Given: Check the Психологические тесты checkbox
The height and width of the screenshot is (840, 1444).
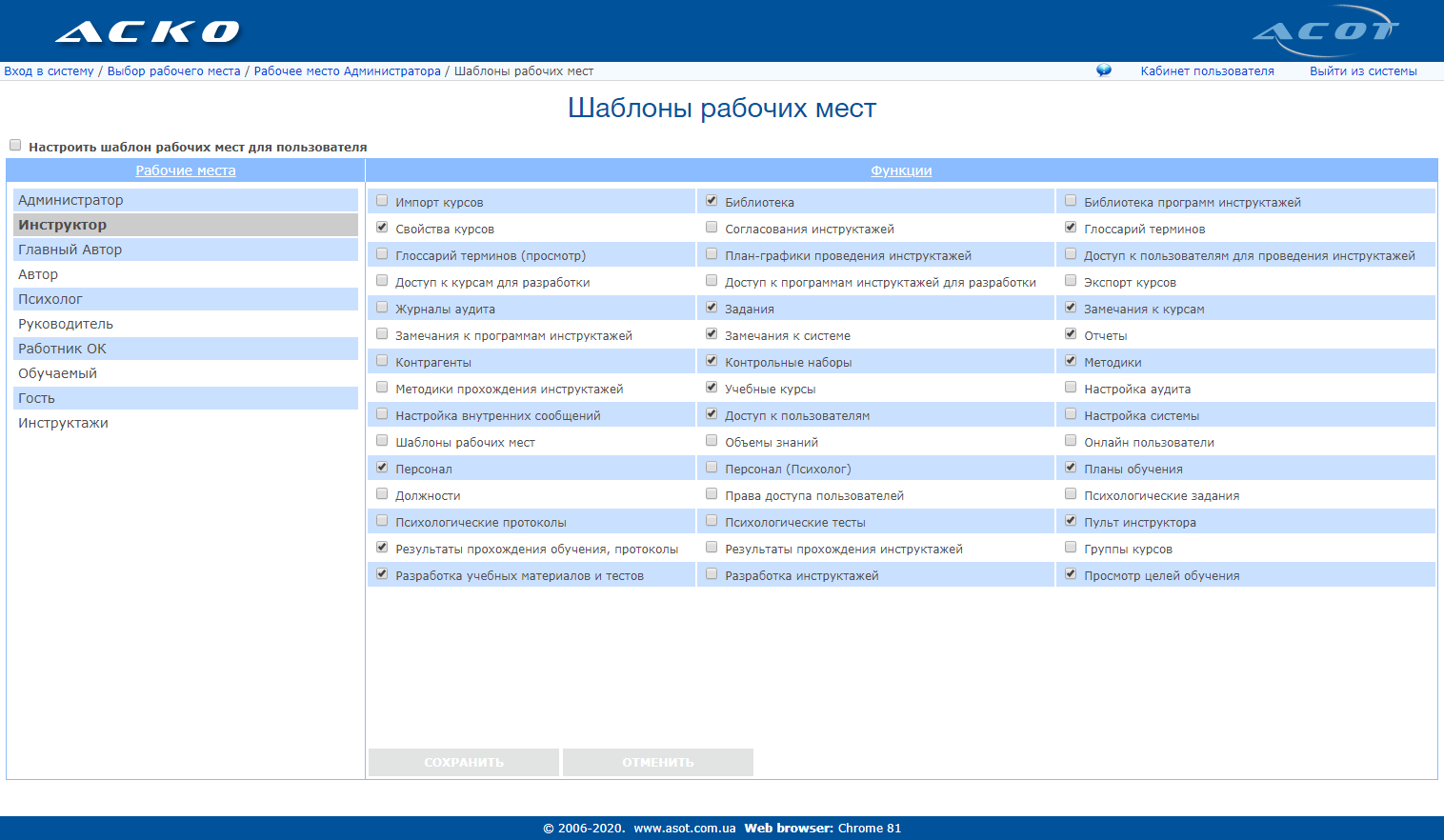Looking at the screenshot, I should point(712,521).
